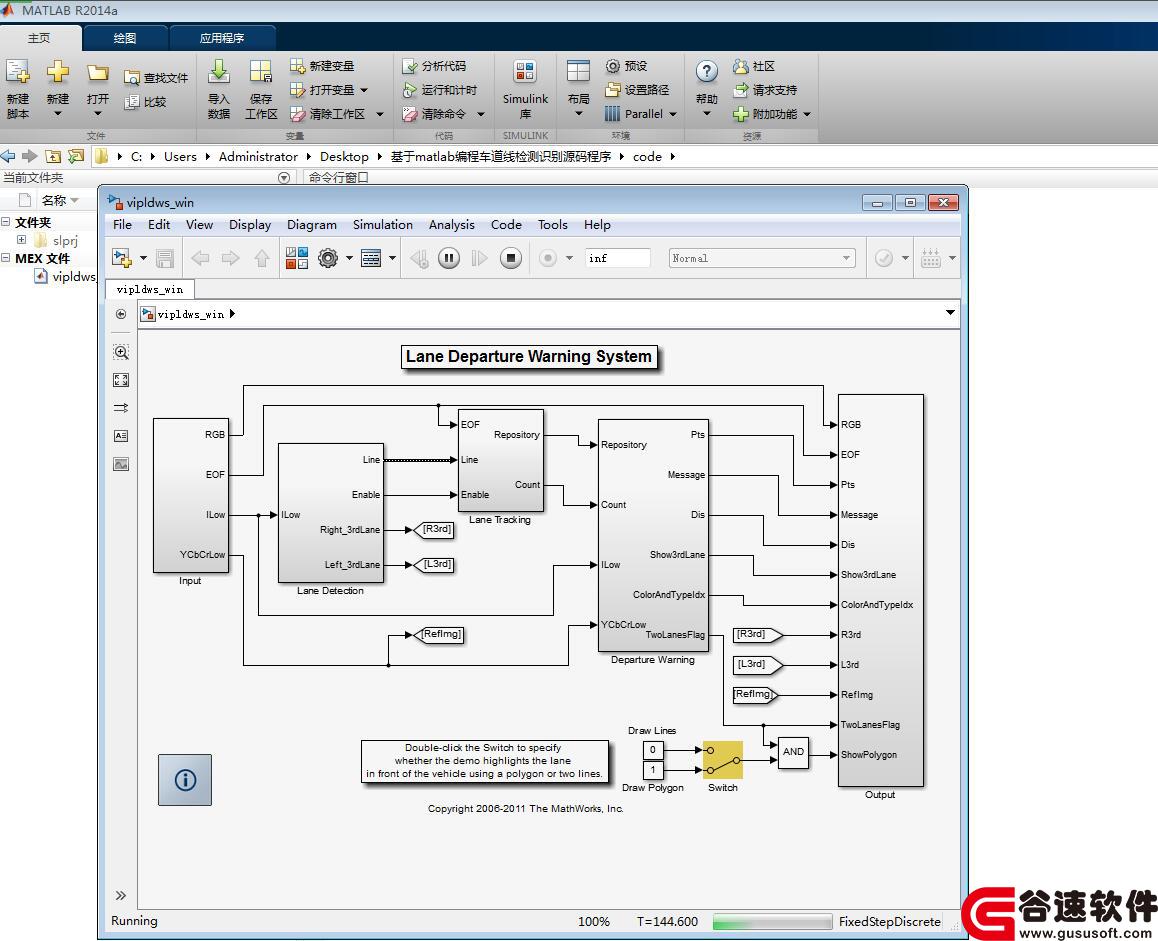The image size is (1158, 941).
Task: Select the AND logic block
Action: point(793,752)
